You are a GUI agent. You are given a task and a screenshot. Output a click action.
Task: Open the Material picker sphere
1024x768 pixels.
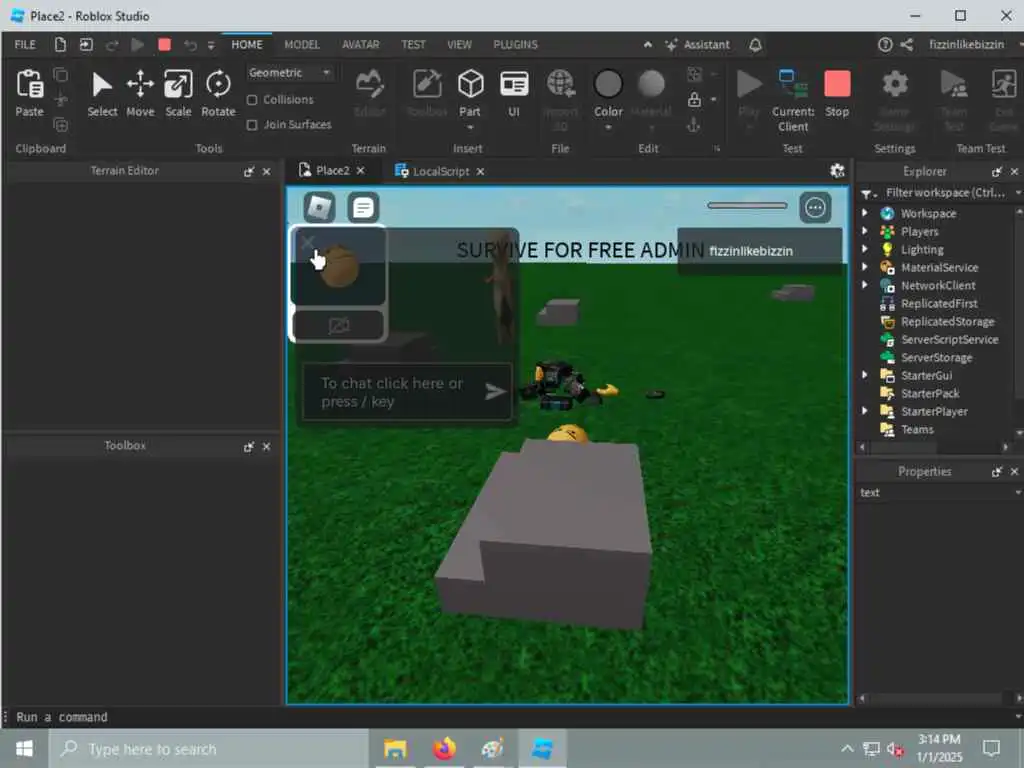point(651,84)
